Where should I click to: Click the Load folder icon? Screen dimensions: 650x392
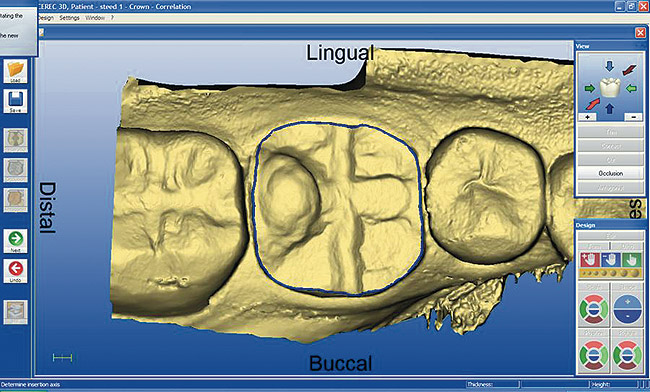15,71
